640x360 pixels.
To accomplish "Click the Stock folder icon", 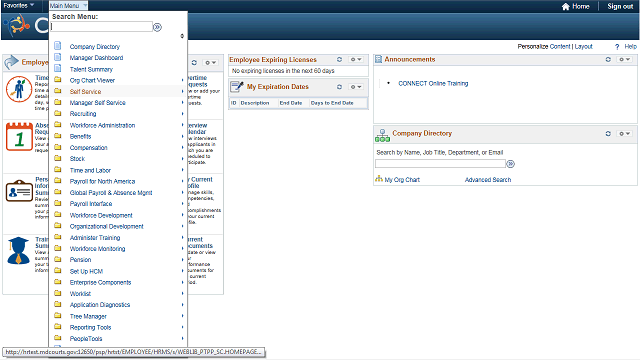I will [58, 158].
